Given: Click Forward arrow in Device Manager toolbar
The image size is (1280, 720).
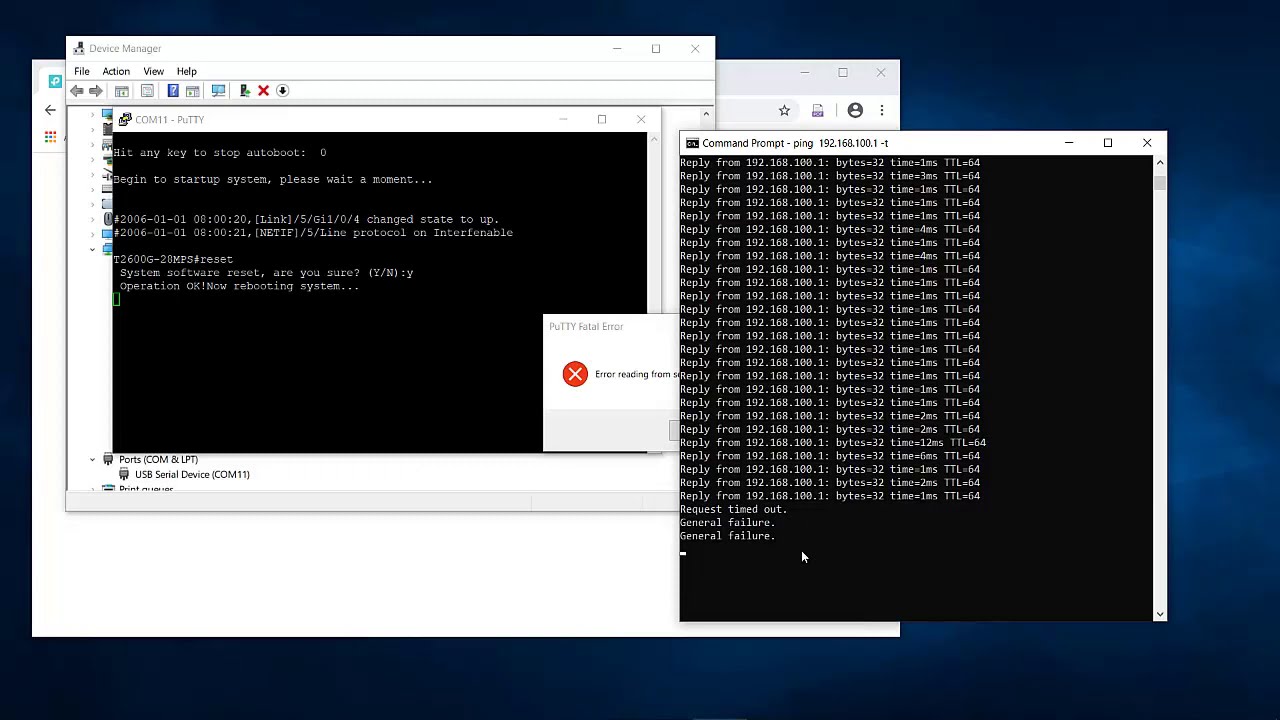Looking at the screenshot, I should coord(96,91).
